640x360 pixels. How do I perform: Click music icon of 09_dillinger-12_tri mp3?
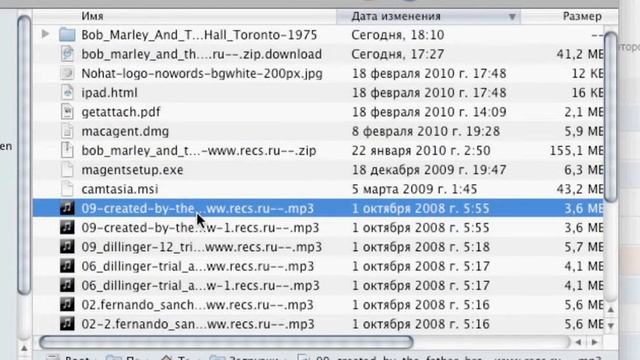[x=67, y=247]
